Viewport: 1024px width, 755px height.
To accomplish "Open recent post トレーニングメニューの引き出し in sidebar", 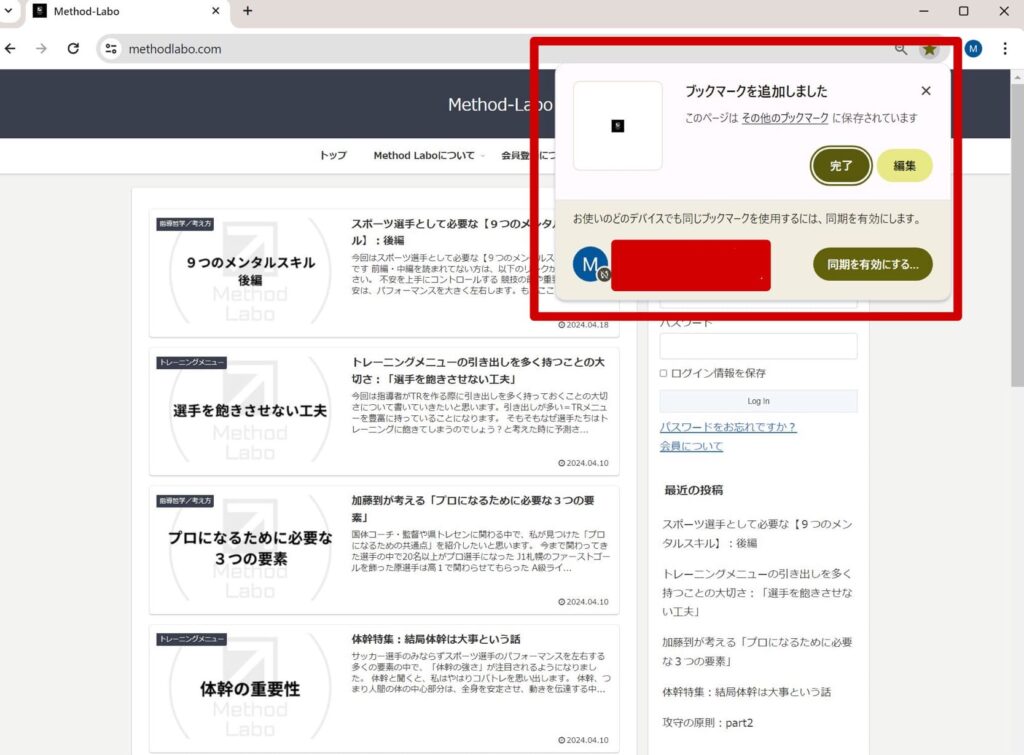I will 757,592.
